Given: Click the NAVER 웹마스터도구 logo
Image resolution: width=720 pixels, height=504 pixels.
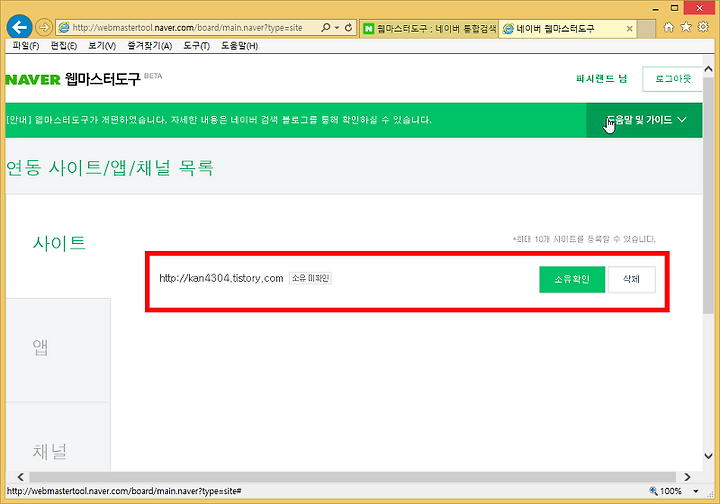Looking at the screenshot, I should tap(73, 79).
